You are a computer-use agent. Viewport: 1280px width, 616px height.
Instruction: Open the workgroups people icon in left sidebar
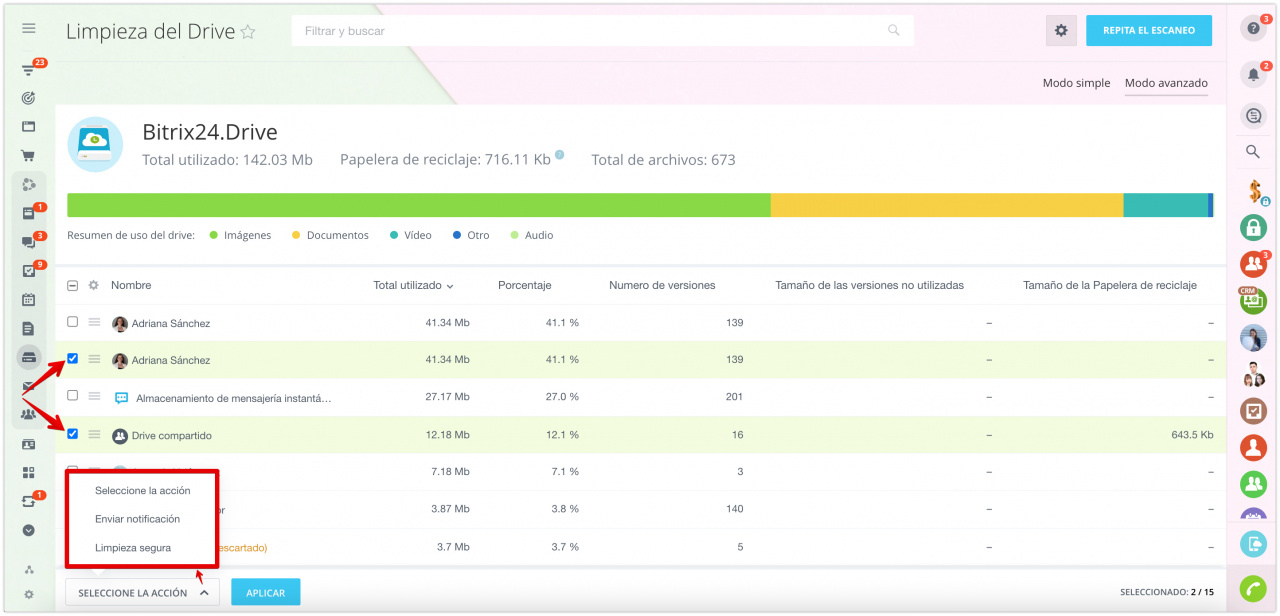(29, 414)
